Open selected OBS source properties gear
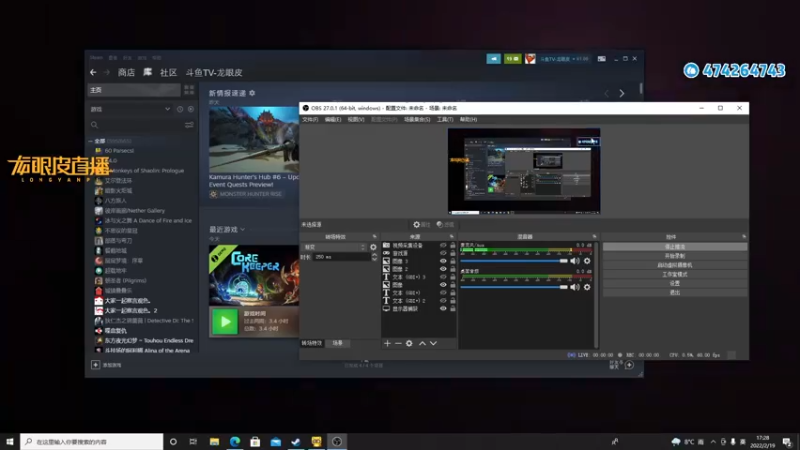 [x=409, y=343]
